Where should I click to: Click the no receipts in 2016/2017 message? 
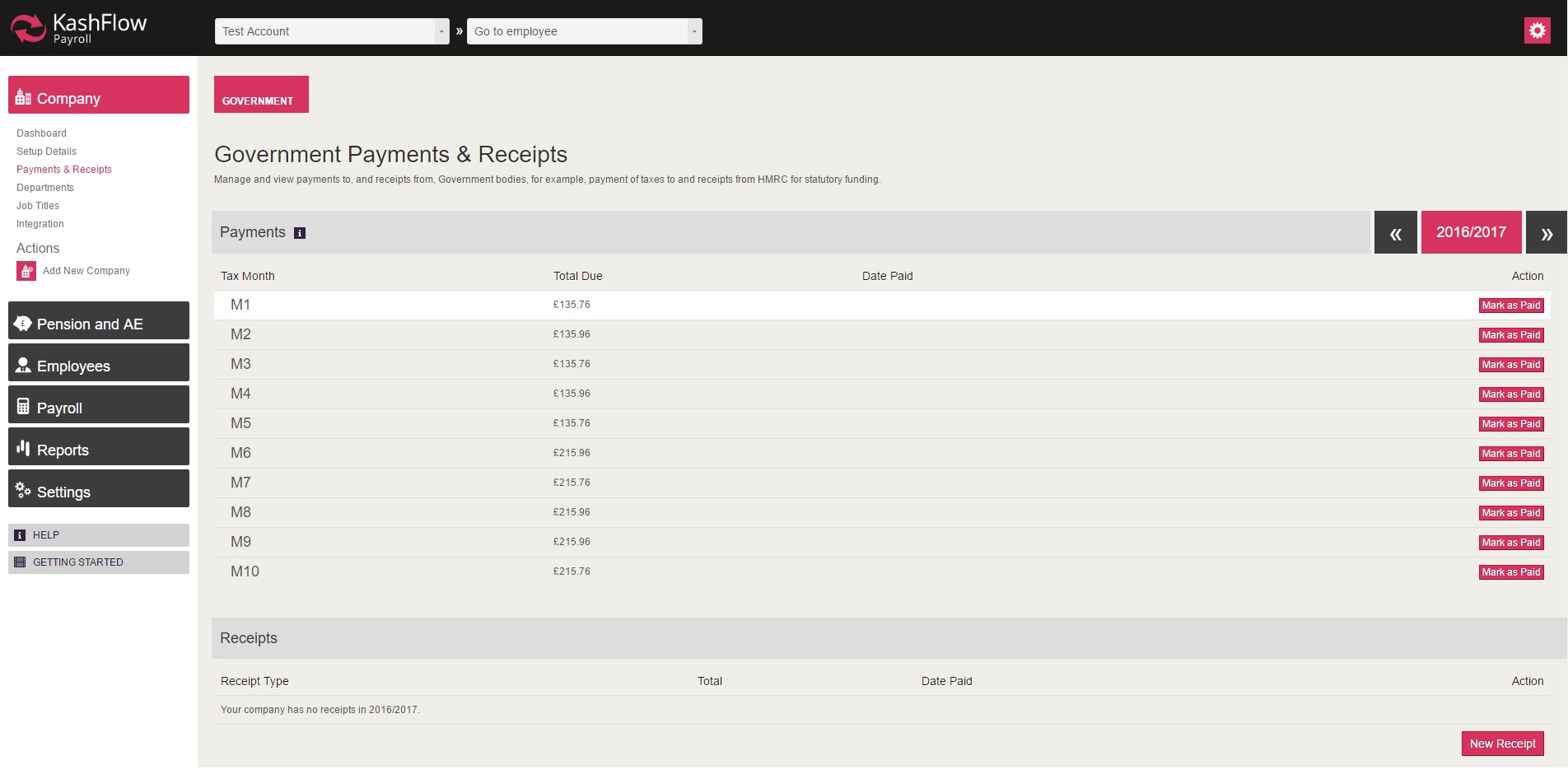(x=320, y=710)
